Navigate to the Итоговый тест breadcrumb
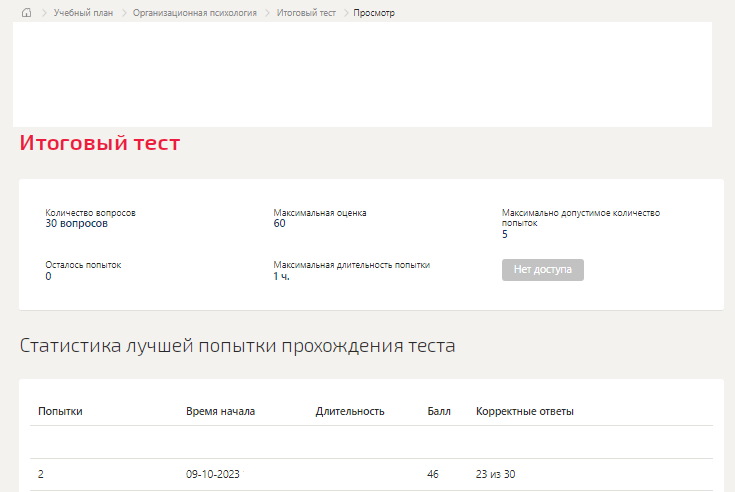 pyautogui.click(x=306, y=13)
